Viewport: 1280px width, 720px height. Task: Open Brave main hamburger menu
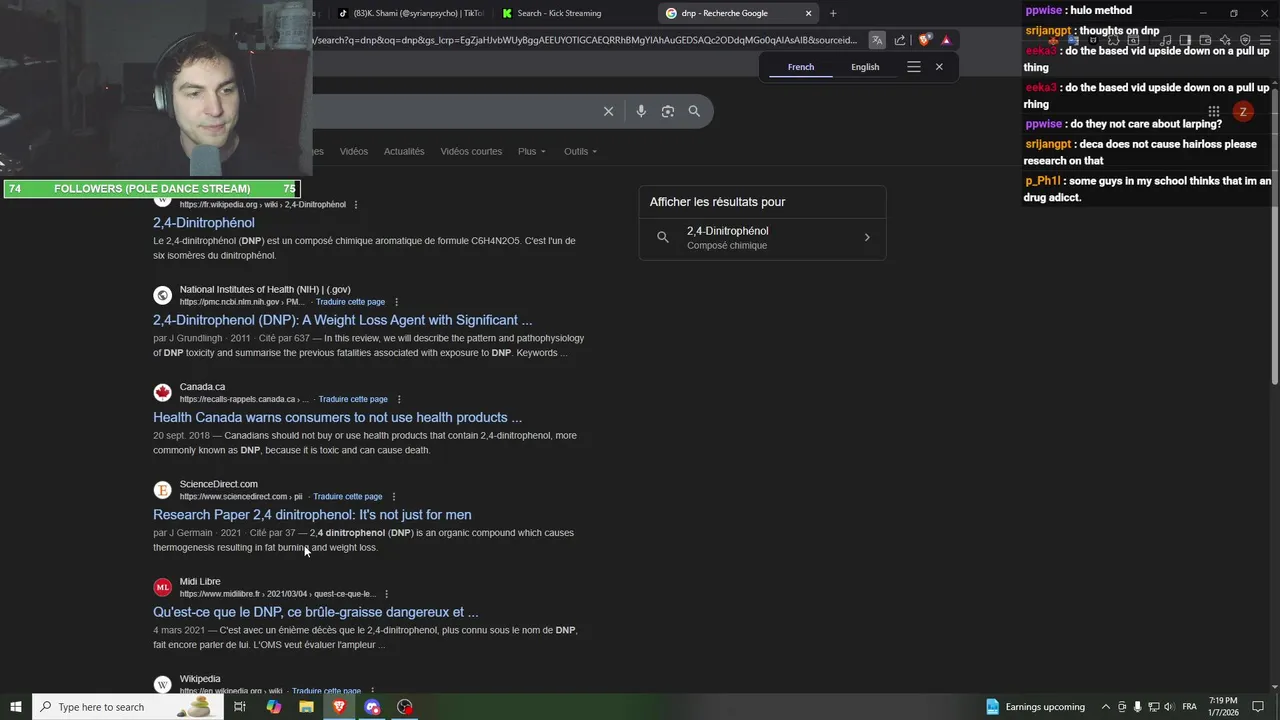pos(1265,40)
